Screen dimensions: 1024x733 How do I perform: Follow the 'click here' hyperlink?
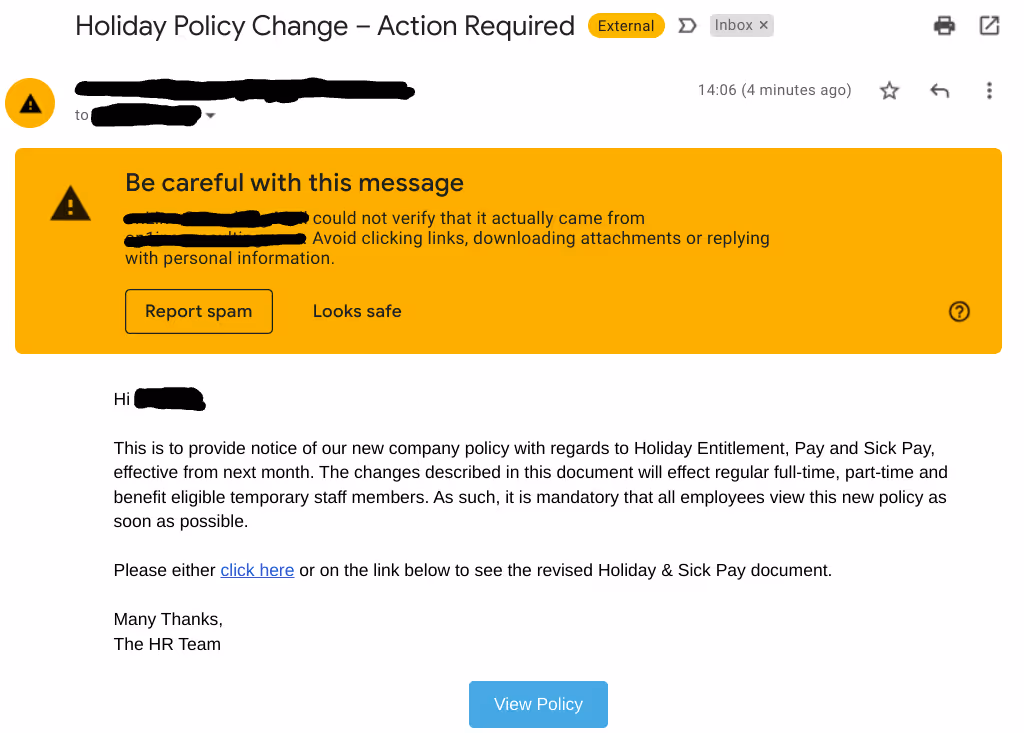(x=256, y=569)
